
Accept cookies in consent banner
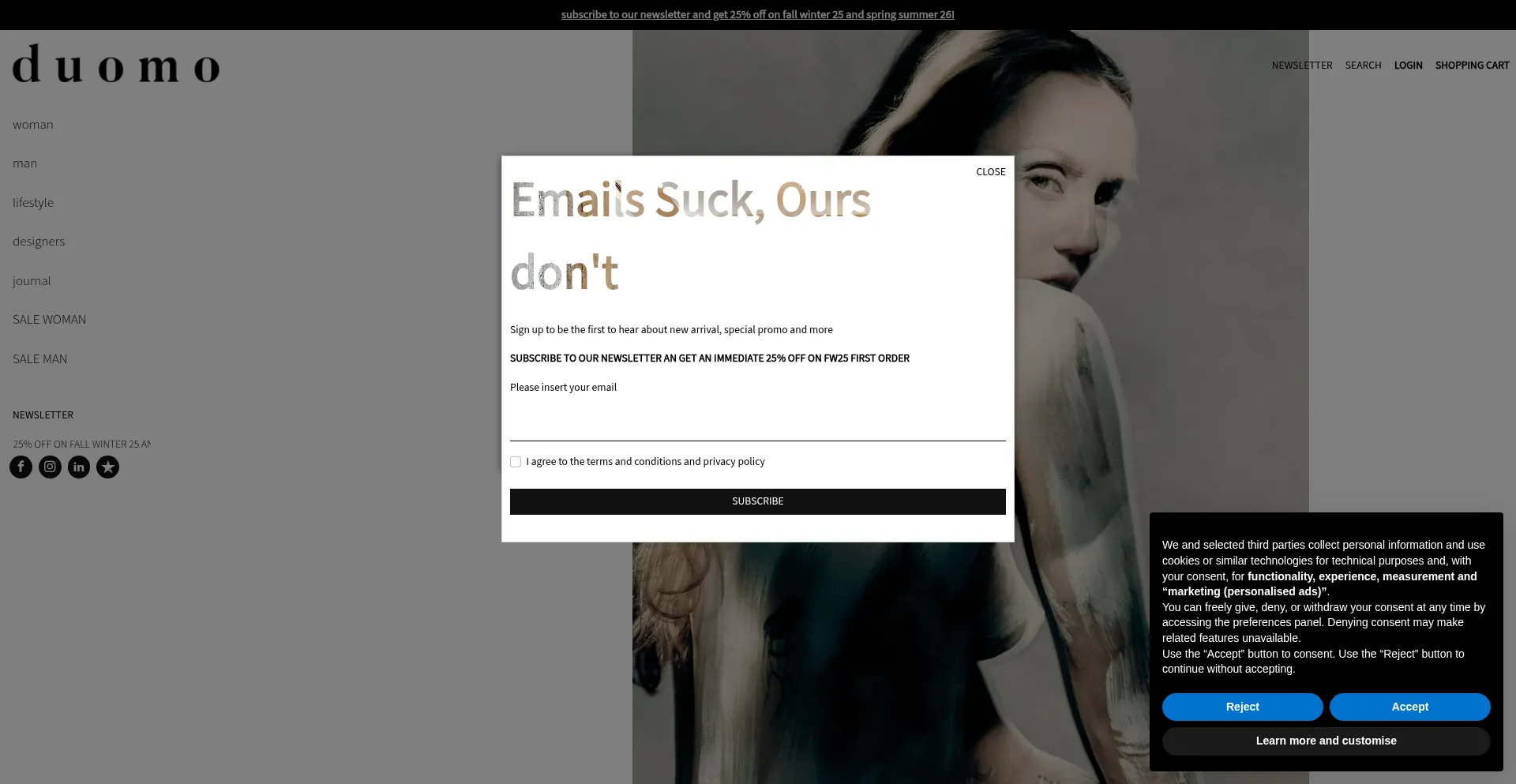click(x=1409, y=707)
